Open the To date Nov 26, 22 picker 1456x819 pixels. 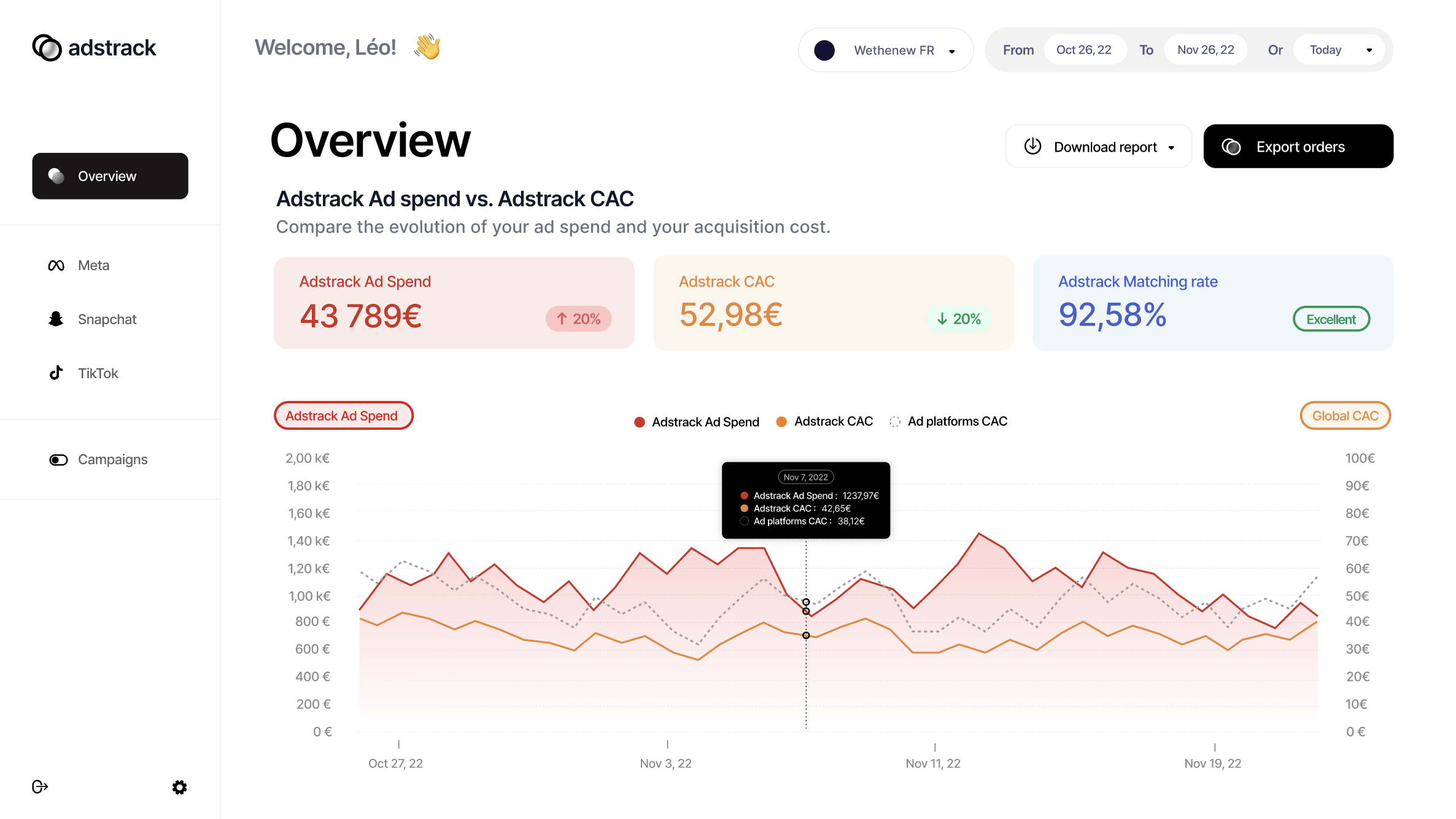[1206, 50]
